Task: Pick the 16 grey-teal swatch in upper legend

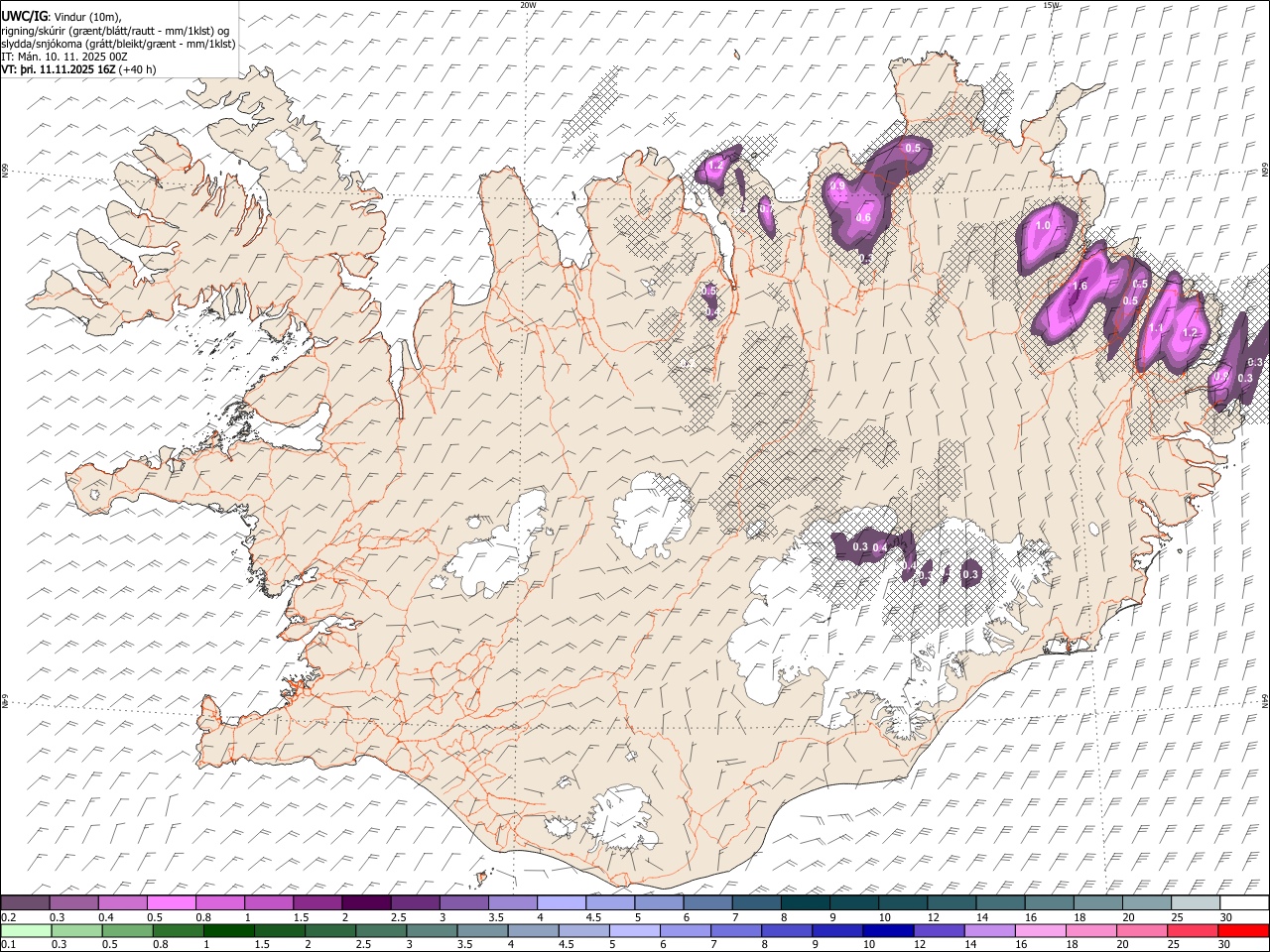Action: coord(1049,903)
